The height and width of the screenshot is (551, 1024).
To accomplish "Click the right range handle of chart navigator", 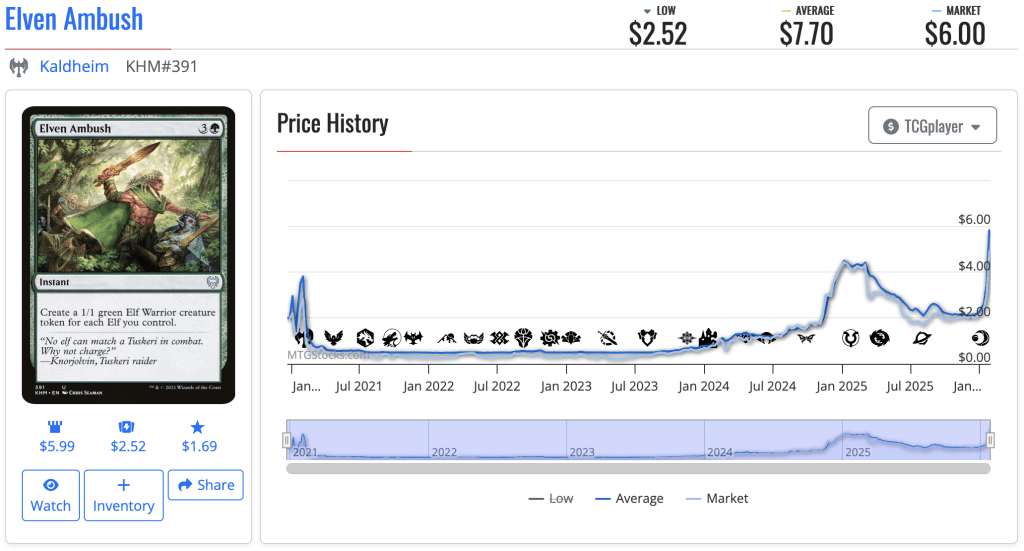I will point(990,440).
